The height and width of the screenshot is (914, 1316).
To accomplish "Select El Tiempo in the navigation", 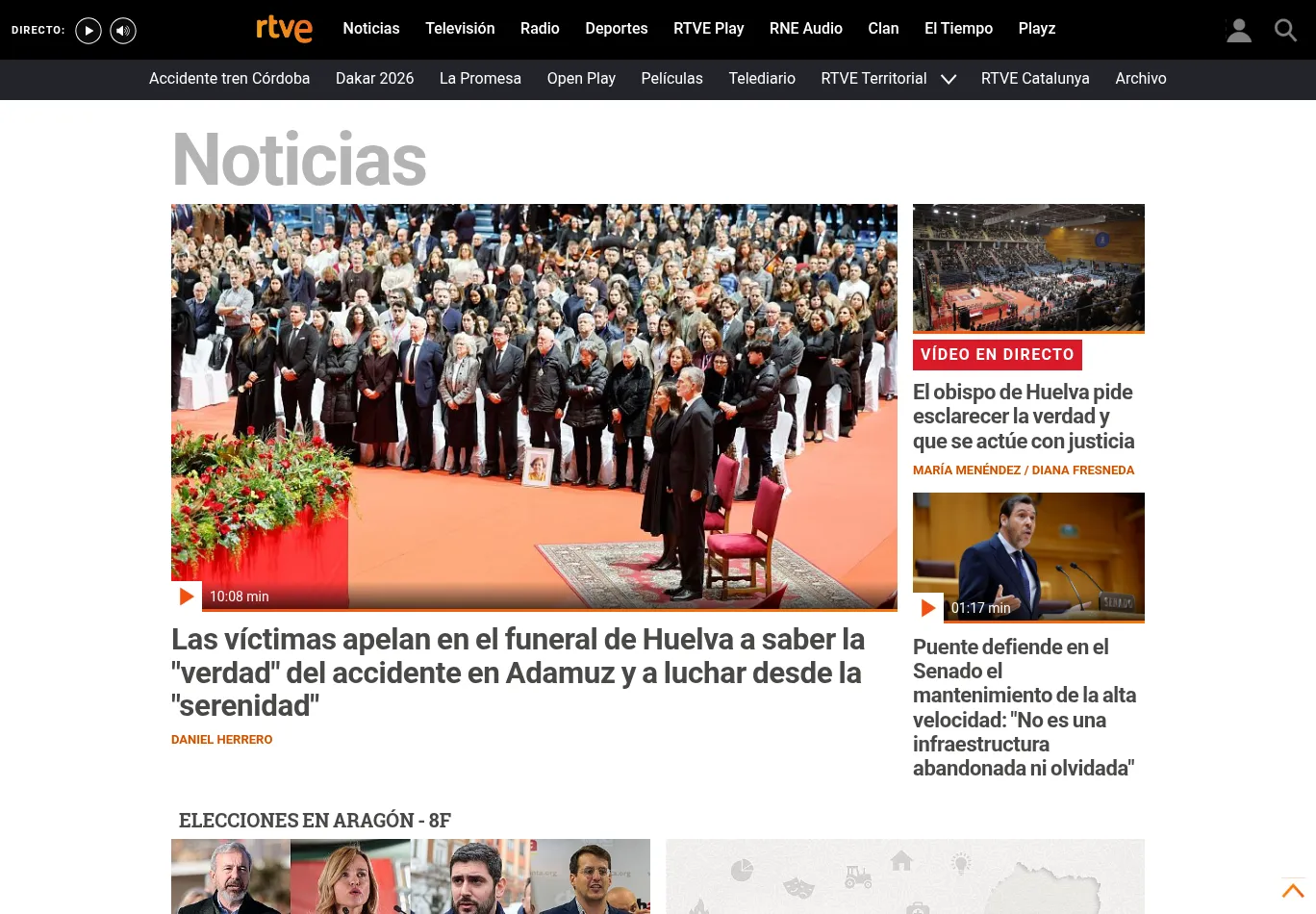I will pos(958,29).
